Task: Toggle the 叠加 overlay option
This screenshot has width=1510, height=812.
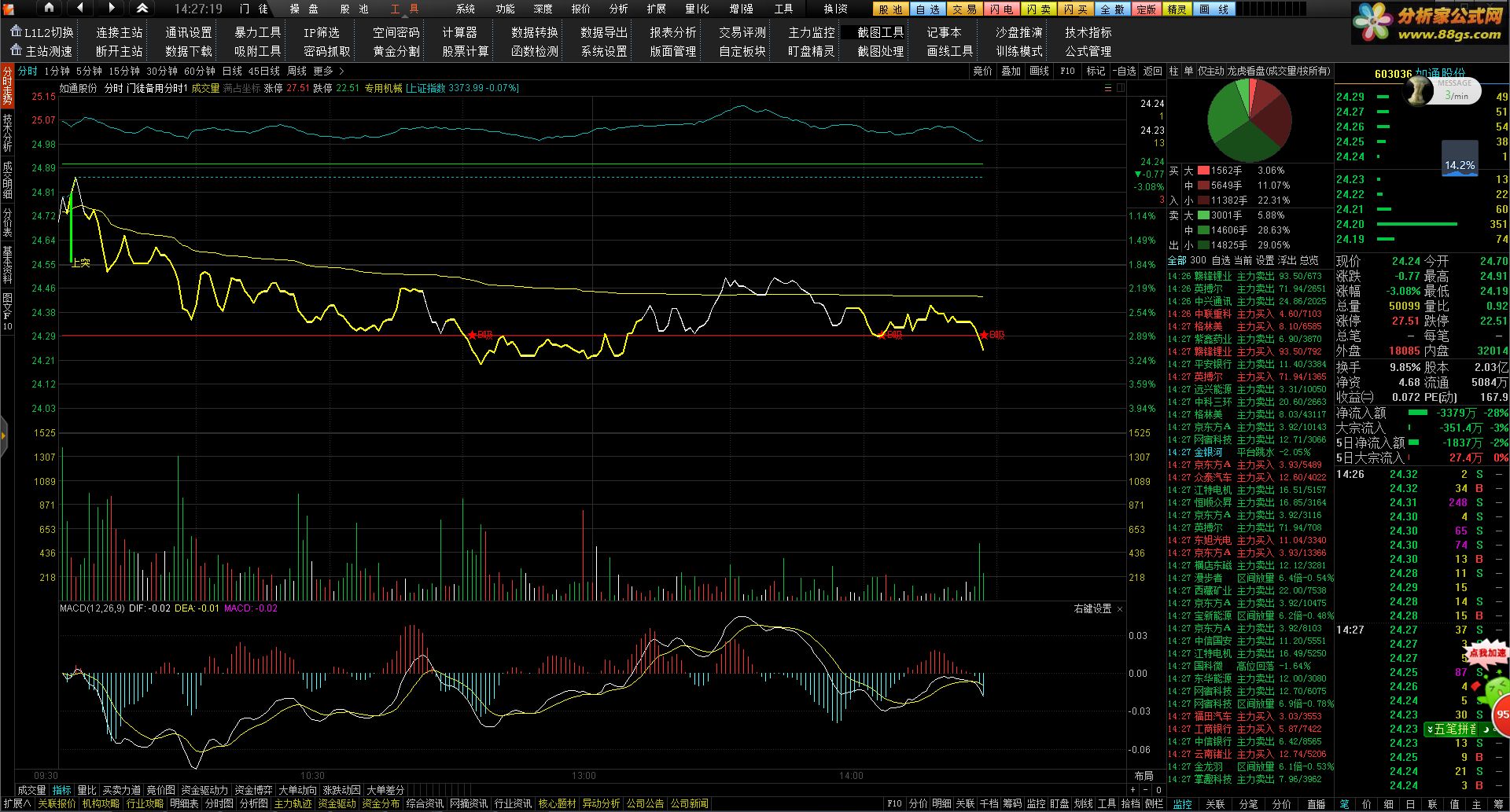Action: (1011, 71)
